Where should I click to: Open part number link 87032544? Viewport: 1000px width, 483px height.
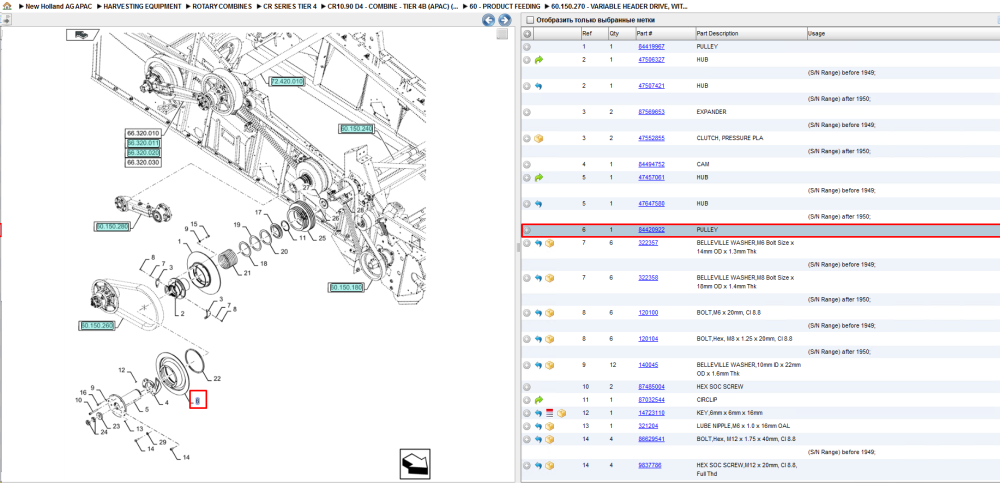[x=651, y=400]
